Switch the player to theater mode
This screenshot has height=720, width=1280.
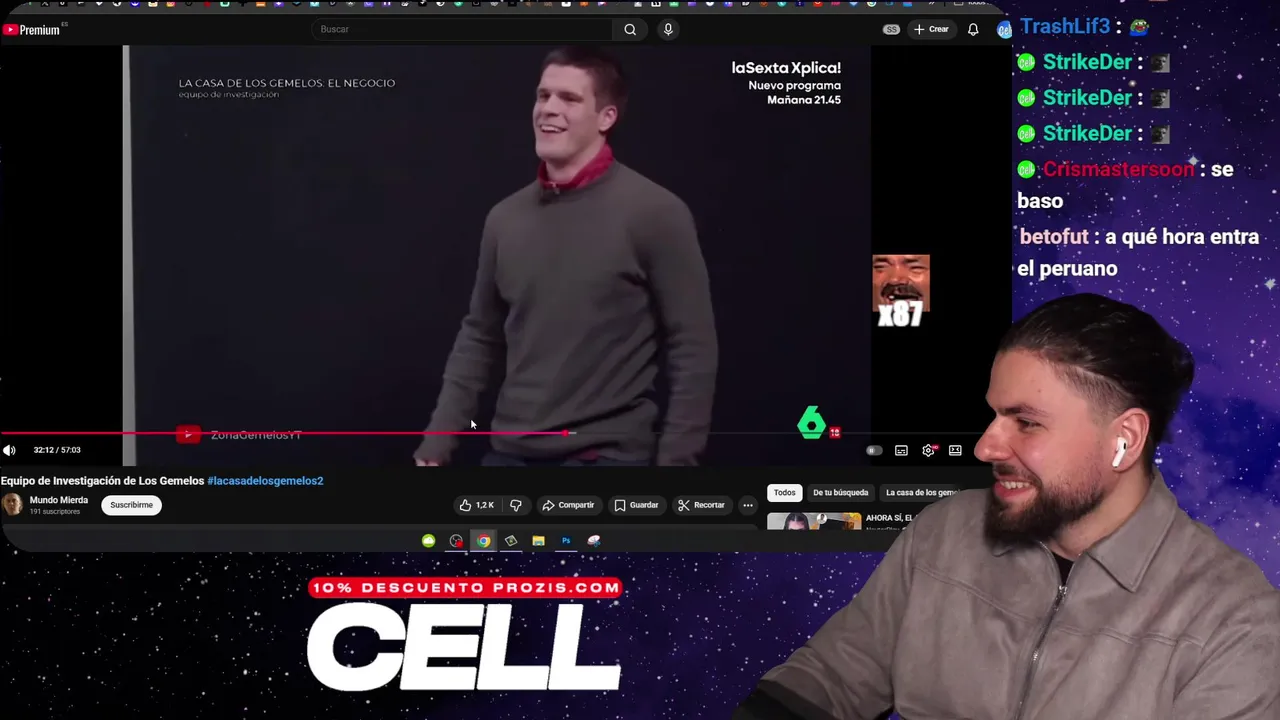point(955,451)
